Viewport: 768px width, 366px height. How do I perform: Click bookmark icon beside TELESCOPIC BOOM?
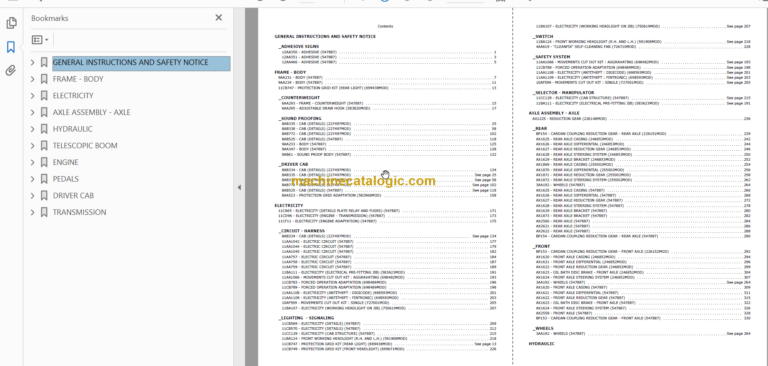(44, 146)
